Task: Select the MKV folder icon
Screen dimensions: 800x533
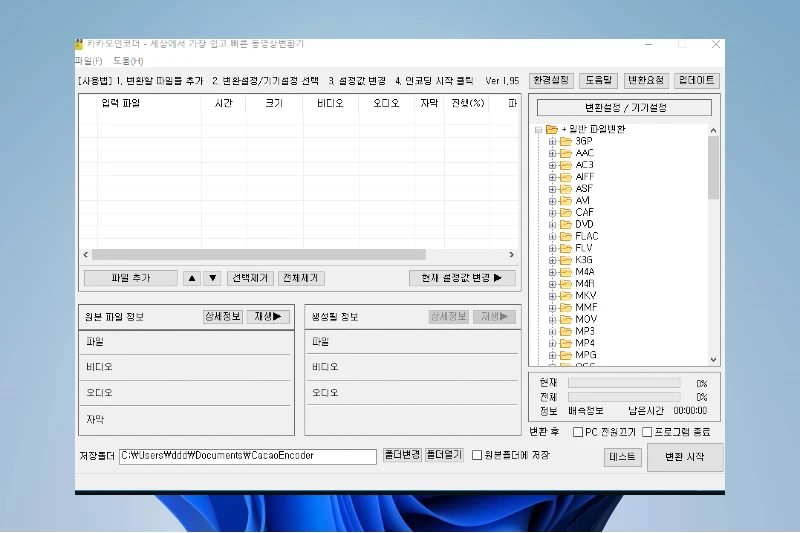Action: (x=565, y=296)
